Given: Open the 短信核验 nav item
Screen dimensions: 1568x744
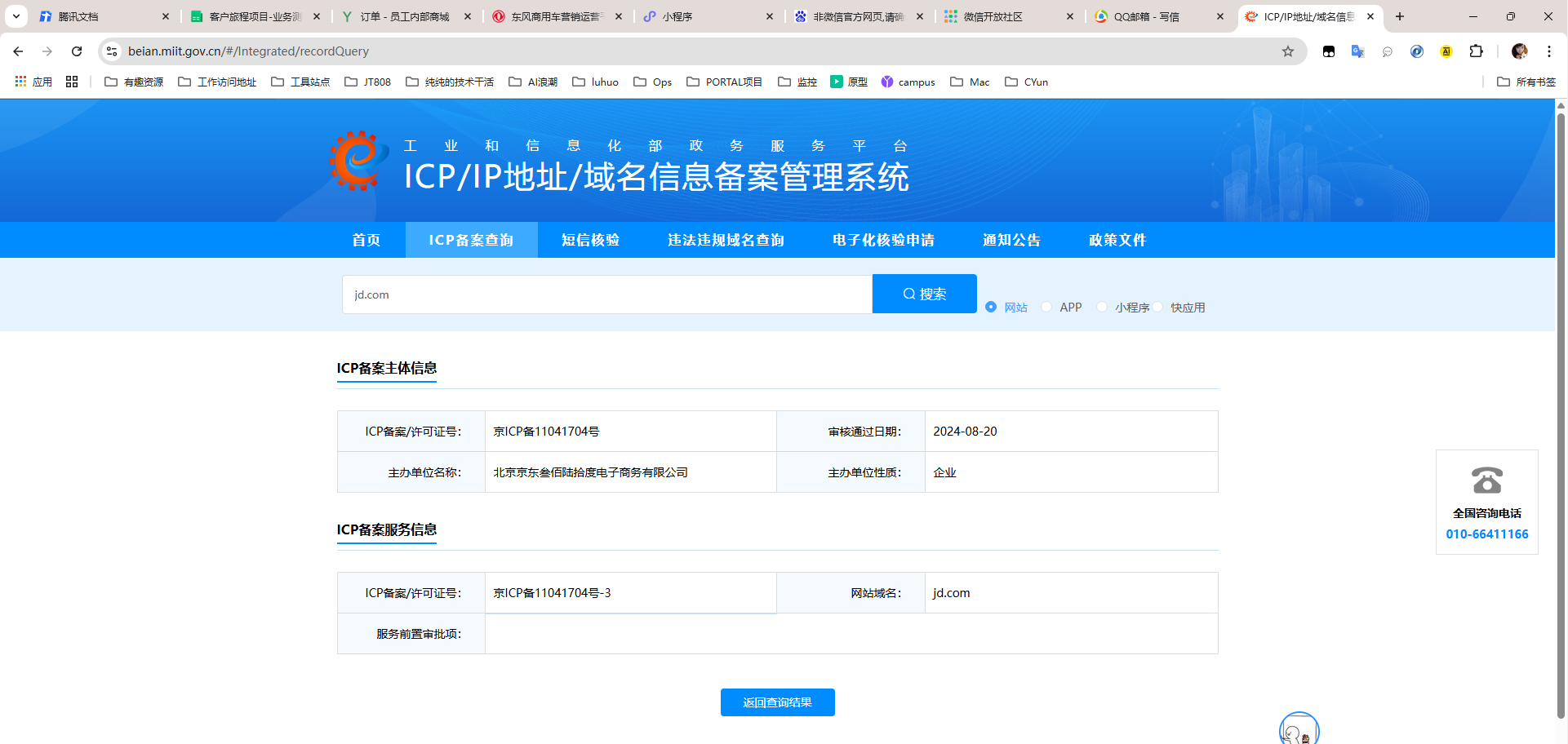Looking at the screenshot, I should click(591, 240).
